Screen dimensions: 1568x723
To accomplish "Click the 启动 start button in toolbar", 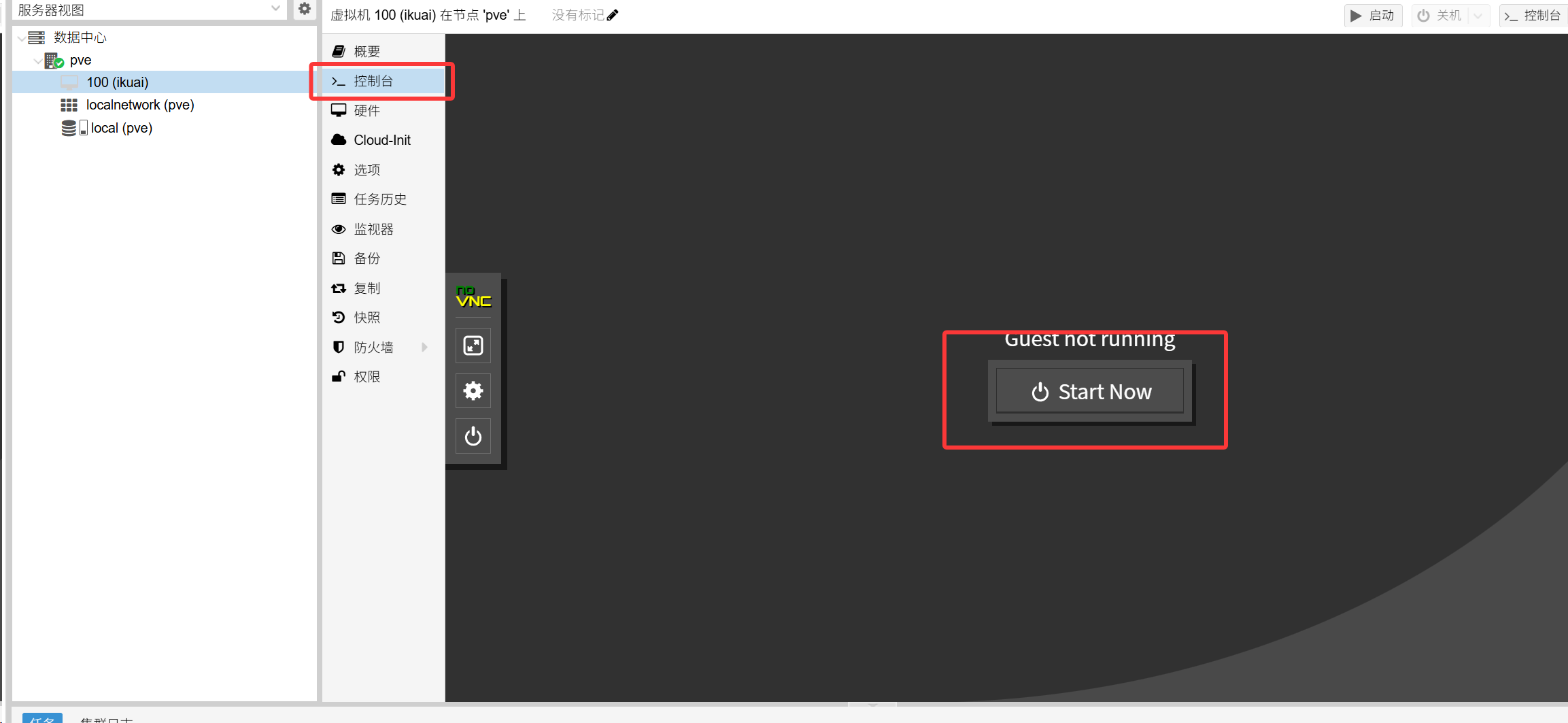I will click(x=1373, y=16).
